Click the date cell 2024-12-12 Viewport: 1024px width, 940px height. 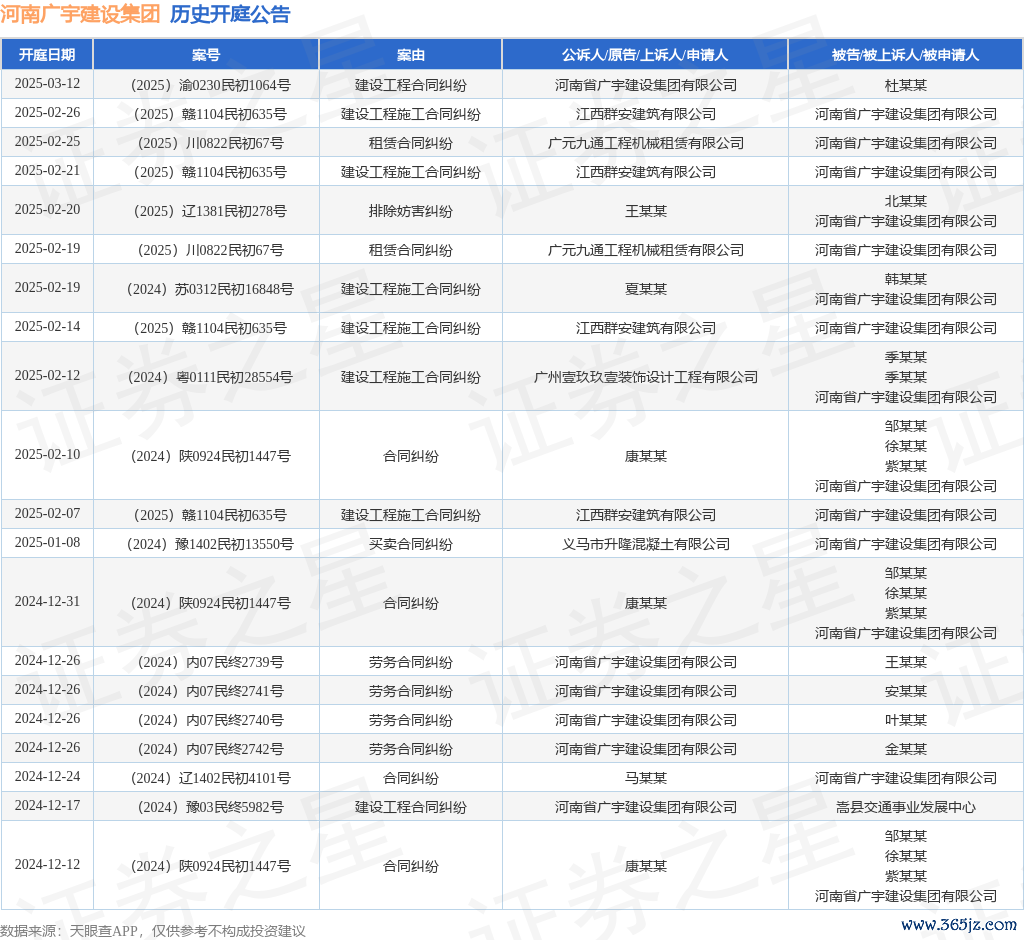pos(47,865)
